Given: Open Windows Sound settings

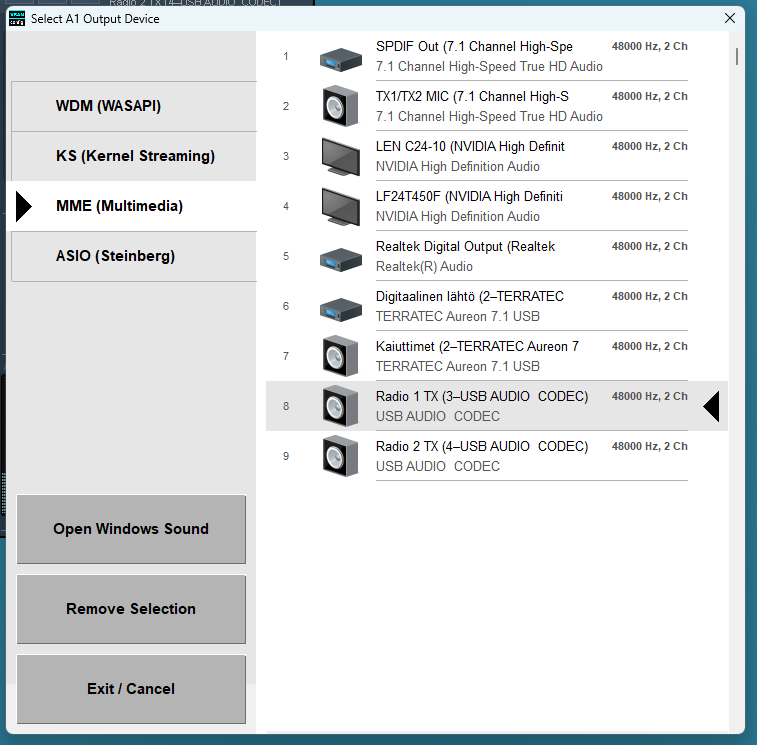Looking at the screenshot, I should coord(131,529).
